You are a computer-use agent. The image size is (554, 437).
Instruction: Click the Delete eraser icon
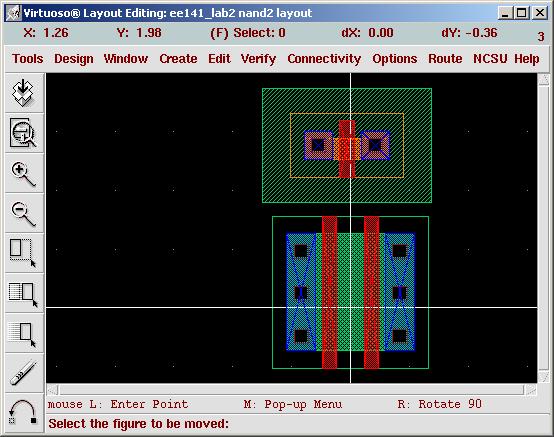click(23, 373)
